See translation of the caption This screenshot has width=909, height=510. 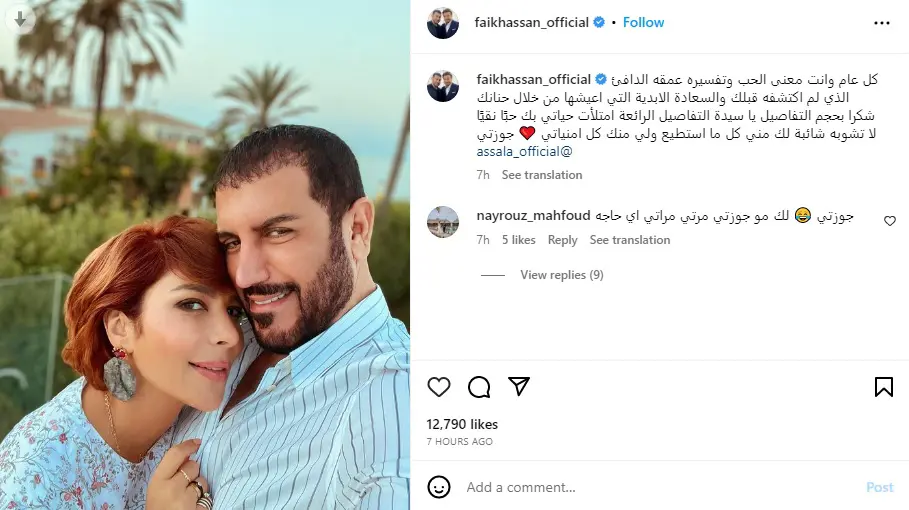pyautogui.click(x=542, y=175)
